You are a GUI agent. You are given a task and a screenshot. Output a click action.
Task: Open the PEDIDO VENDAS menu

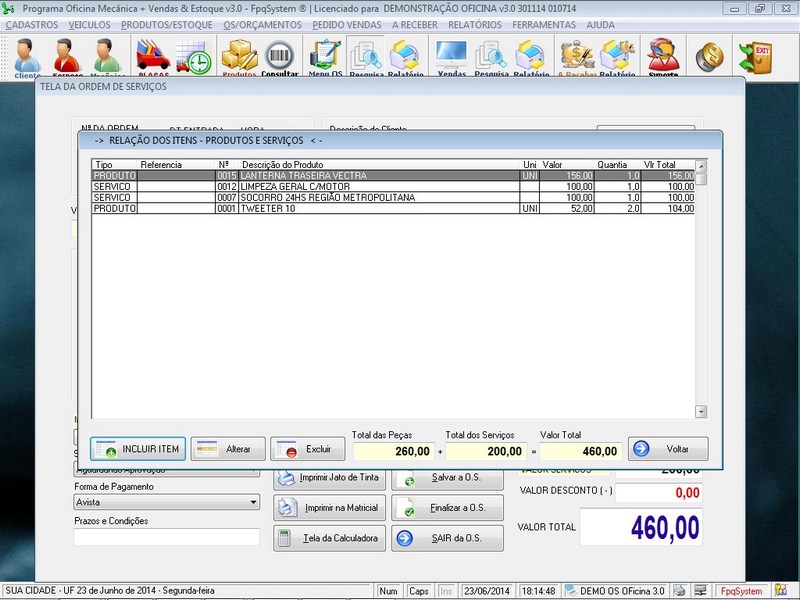point(347,25)
